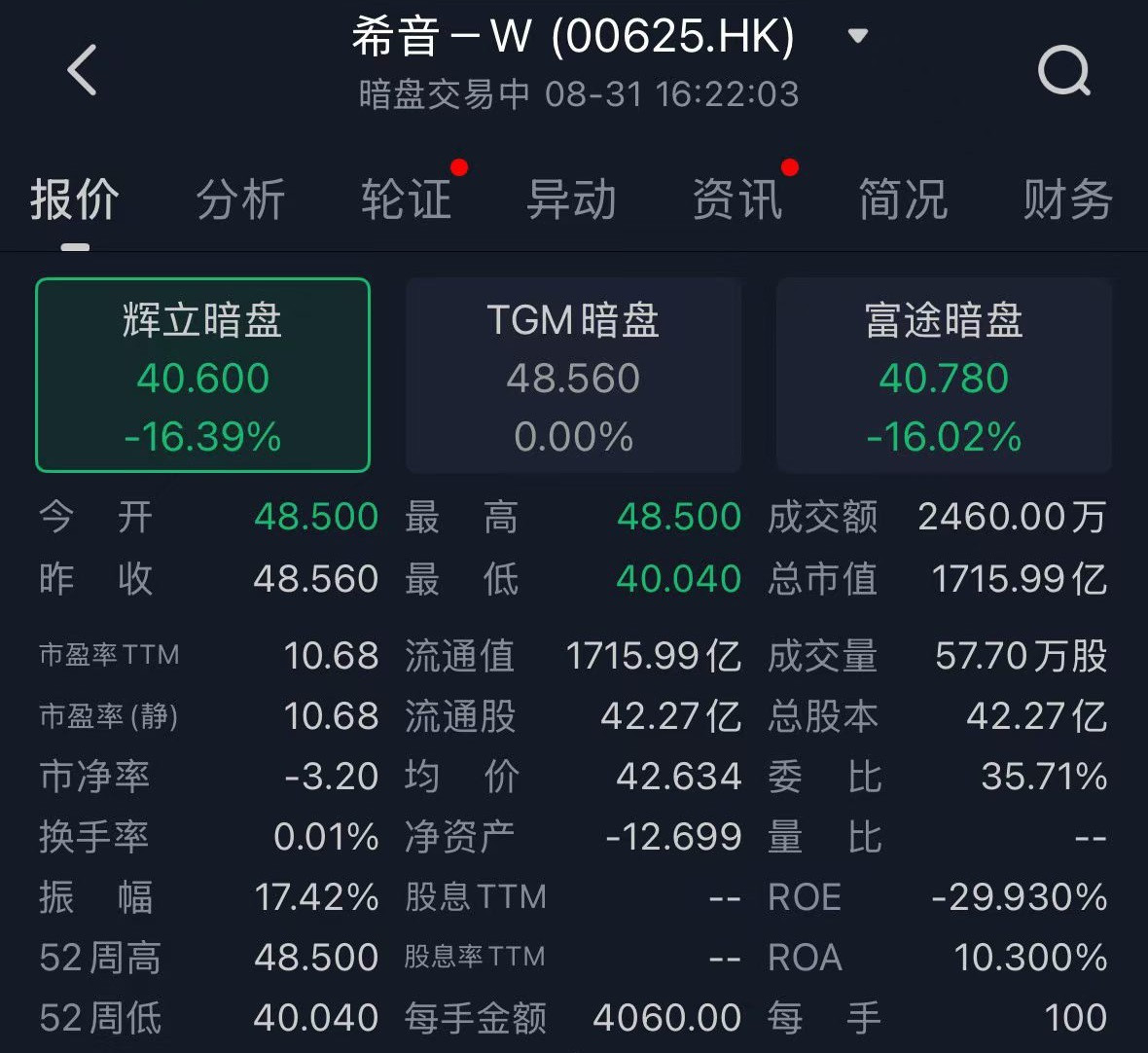The image size is (1148, 1053).
Task: Tap the 股息率TTM label
Action: pyautogui.click(x=475, y=957)
